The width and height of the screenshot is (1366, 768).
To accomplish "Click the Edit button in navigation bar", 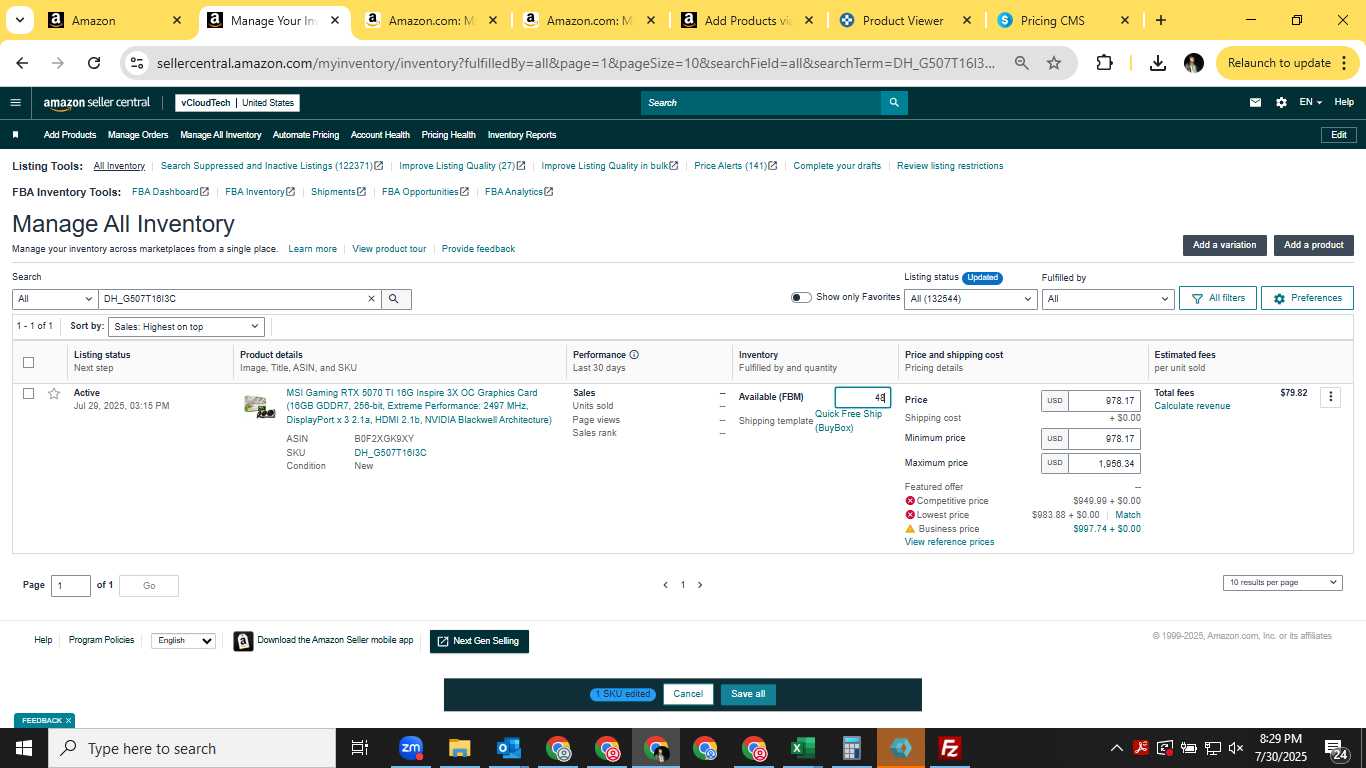I will click(1338, 135).
